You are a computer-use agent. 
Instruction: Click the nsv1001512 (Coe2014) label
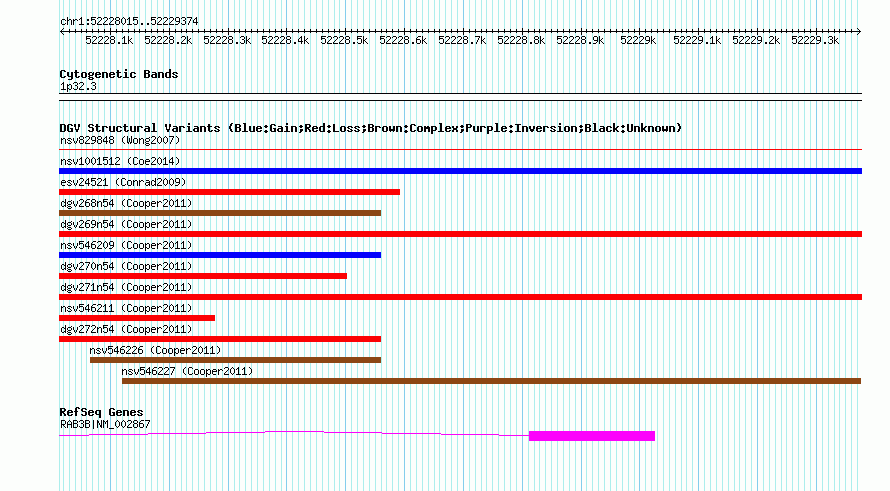(120, 161)
